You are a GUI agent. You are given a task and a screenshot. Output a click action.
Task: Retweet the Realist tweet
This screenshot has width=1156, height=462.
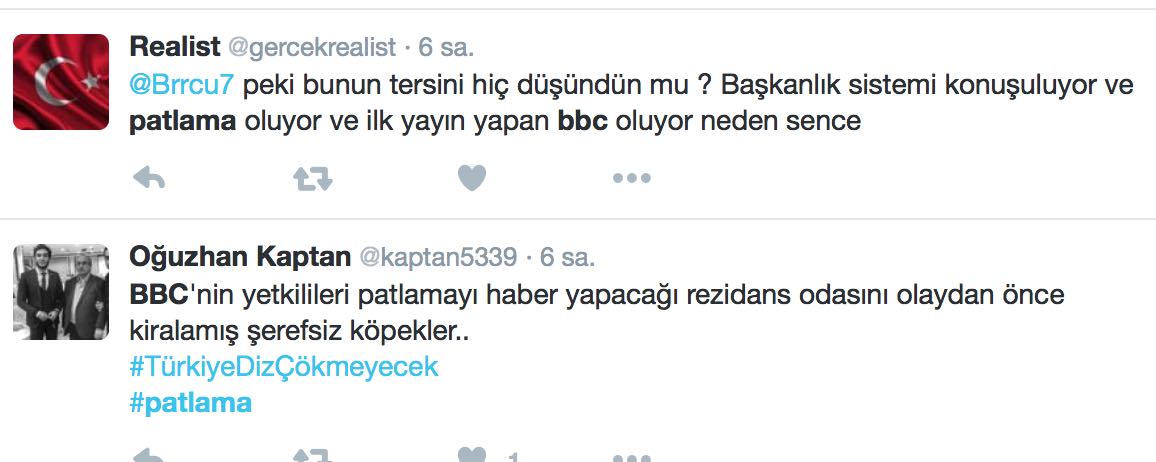[x=313, y=178]
